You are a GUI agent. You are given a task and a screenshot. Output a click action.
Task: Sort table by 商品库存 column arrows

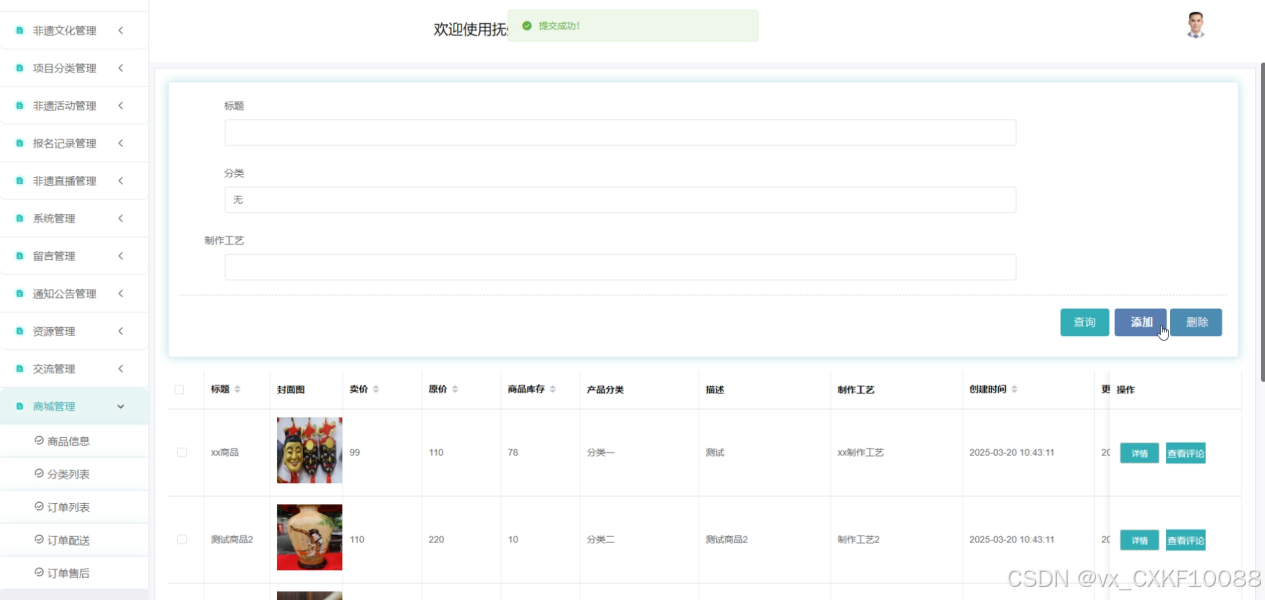[552, 389]
